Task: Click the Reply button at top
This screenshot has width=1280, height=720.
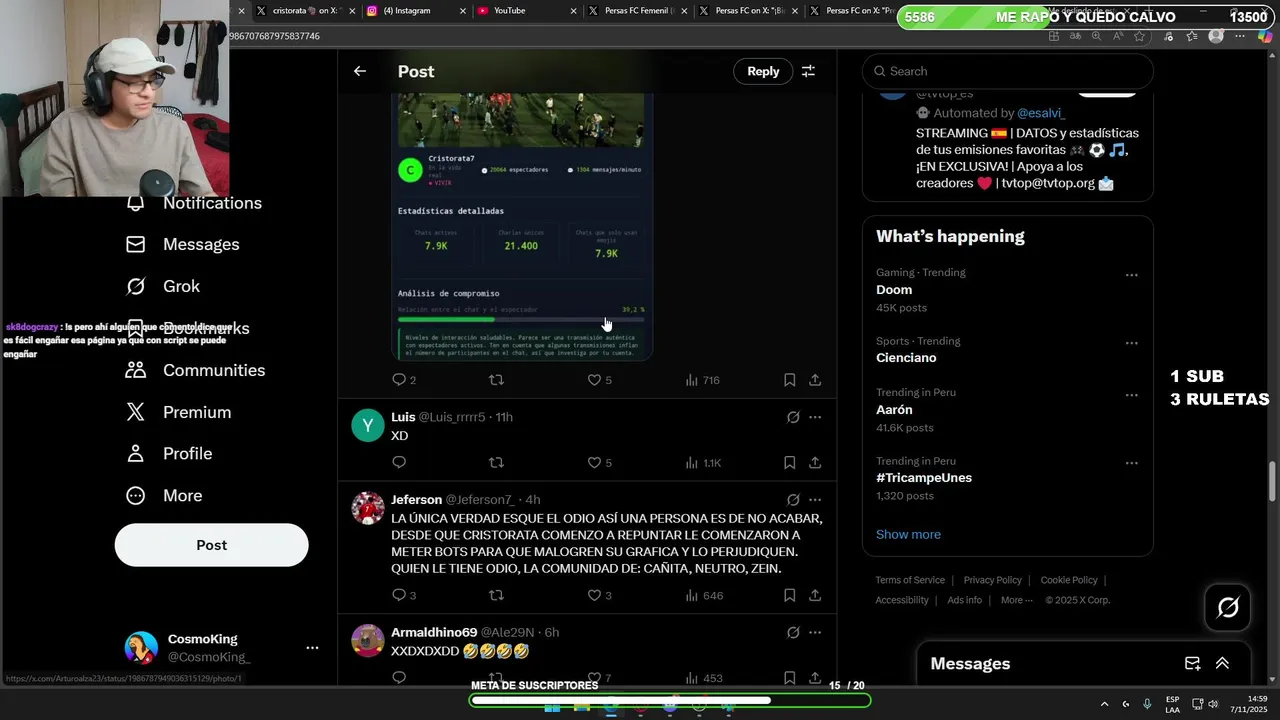Action: (763, 71)
